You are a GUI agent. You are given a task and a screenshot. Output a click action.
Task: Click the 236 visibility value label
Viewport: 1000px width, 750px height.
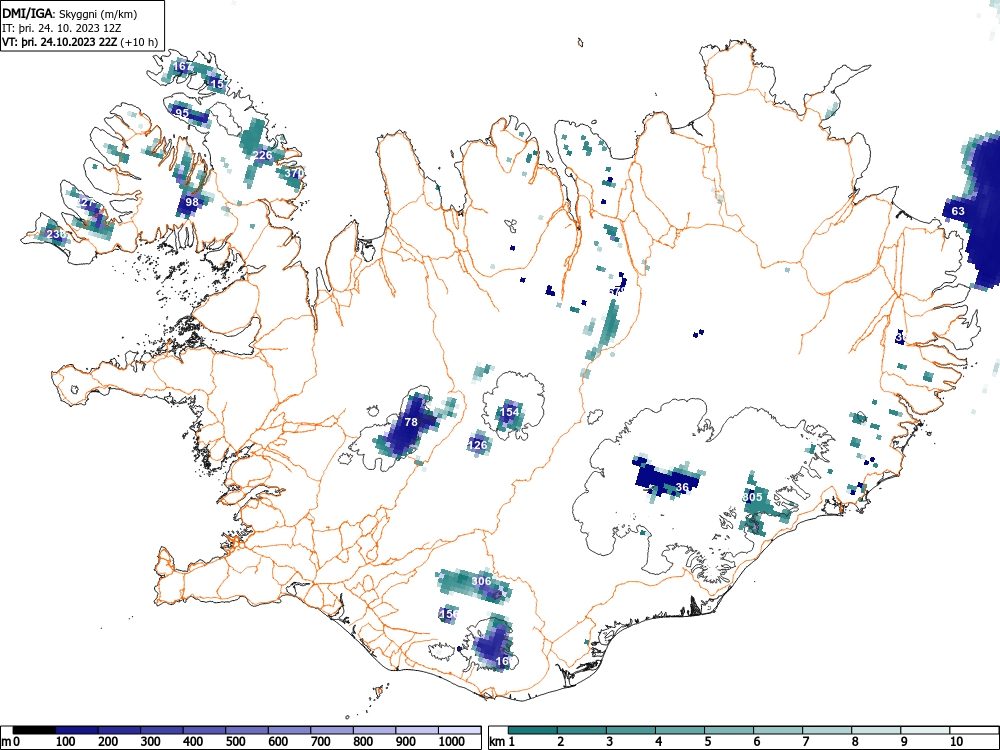(x=56, y=235)
